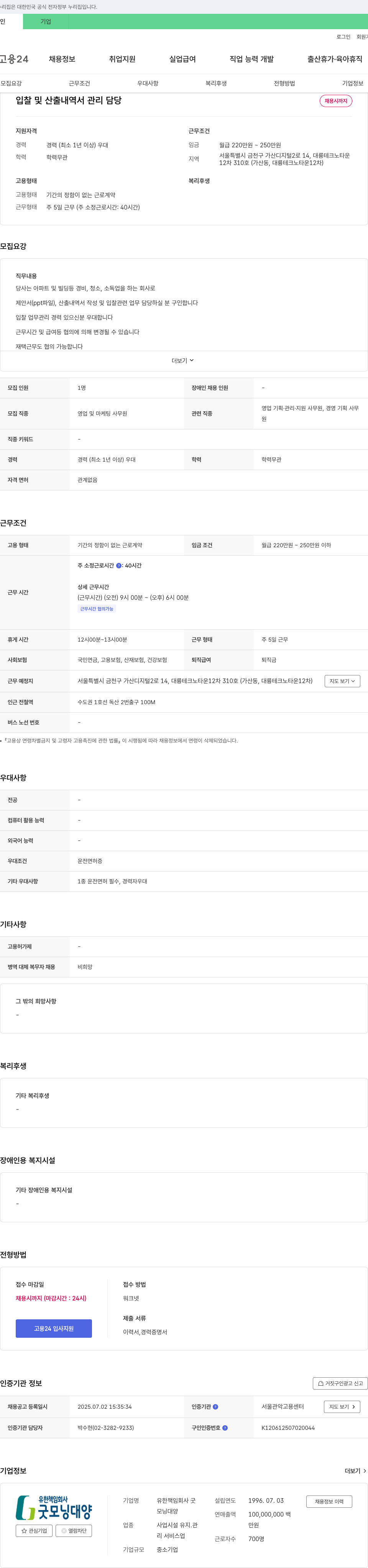Open the 출산휴가·육아휴직 menu
Image resolution: width=368 pixels, height=1568 pixels.
coord(335,59)
